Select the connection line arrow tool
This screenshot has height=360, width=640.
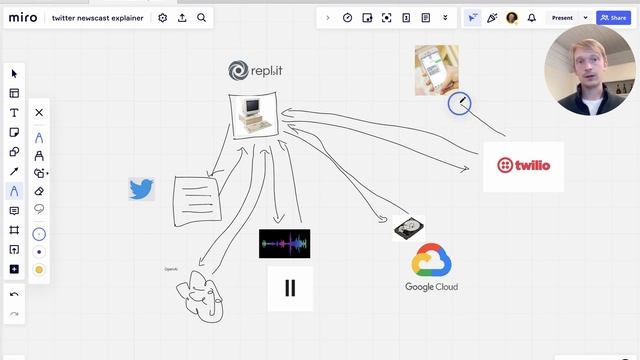click(x=14, y=171)
